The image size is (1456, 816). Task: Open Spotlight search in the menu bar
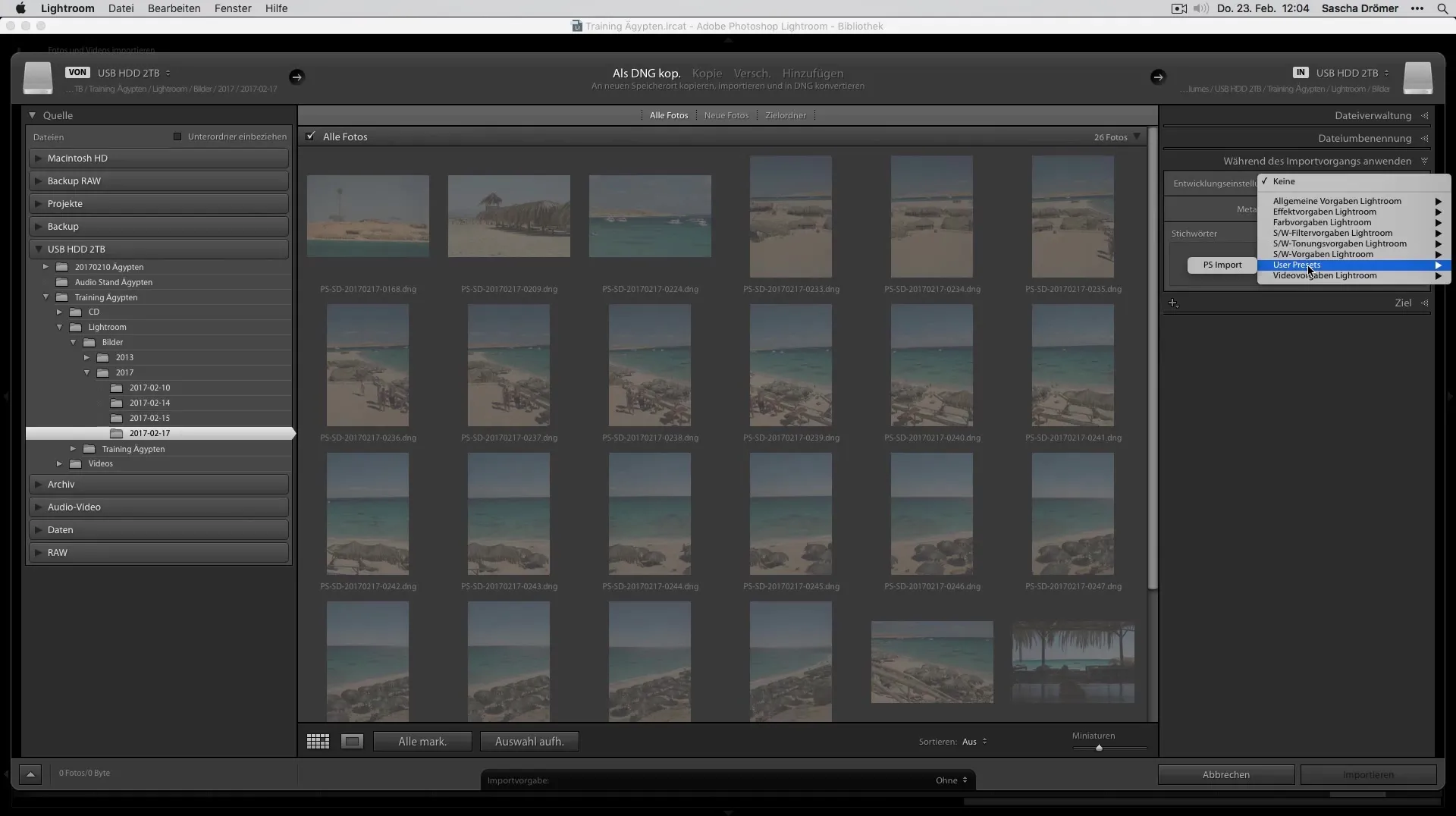1442,8
